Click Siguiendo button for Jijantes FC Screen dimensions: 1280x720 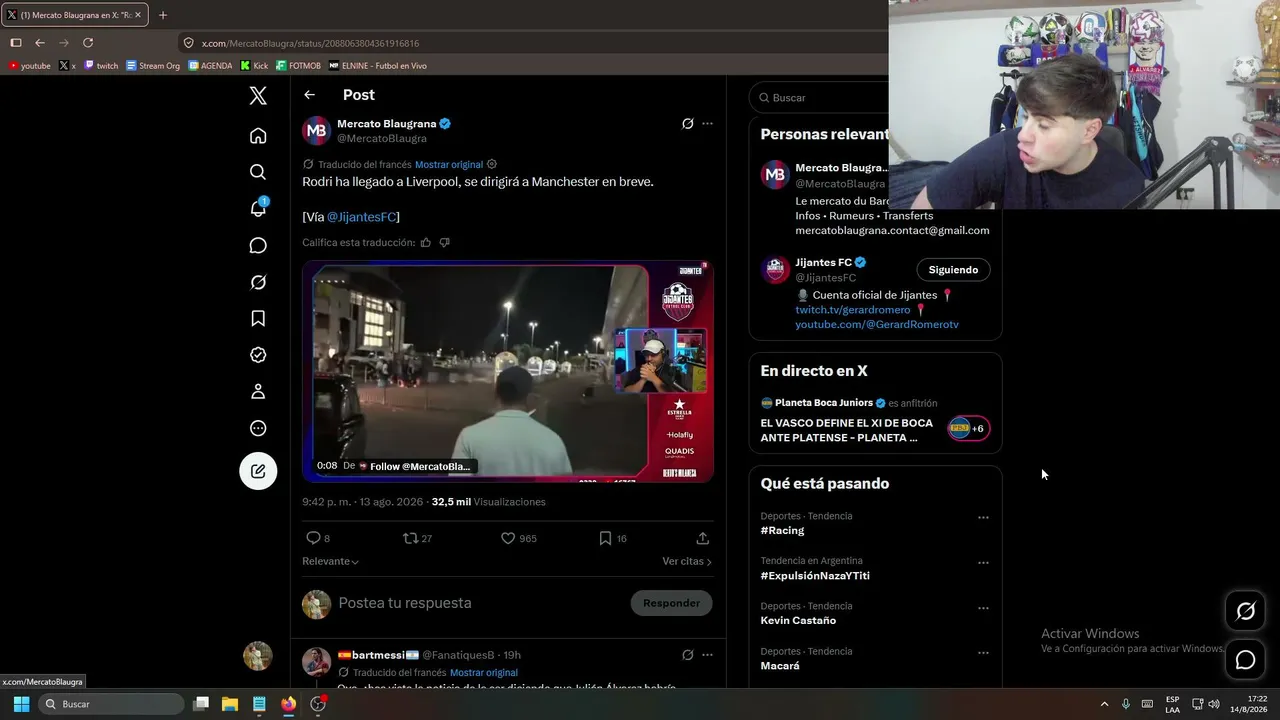[x=953, y=270]
